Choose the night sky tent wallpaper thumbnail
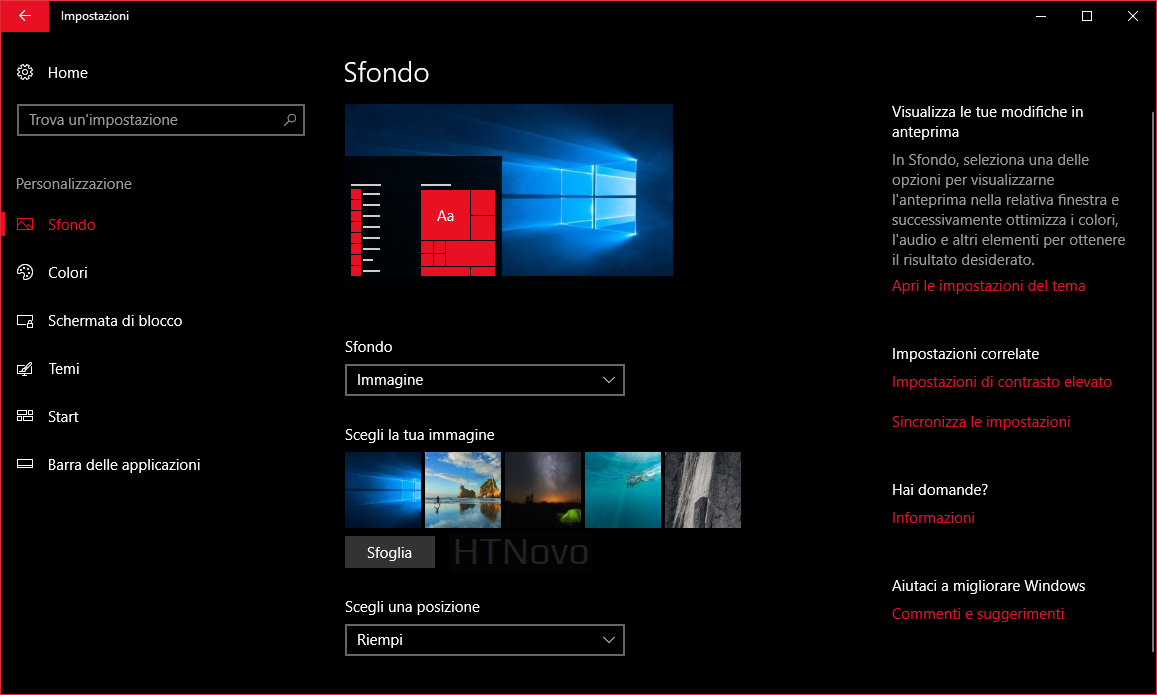 tap(543, 490)
